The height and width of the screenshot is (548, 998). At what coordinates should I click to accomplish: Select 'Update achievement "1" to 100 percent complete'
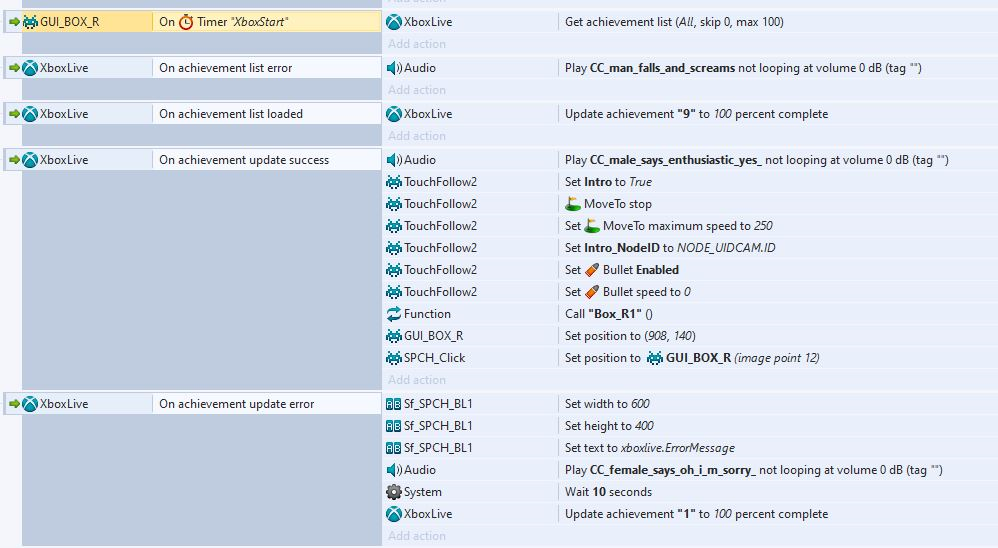[x=696, y=514]
